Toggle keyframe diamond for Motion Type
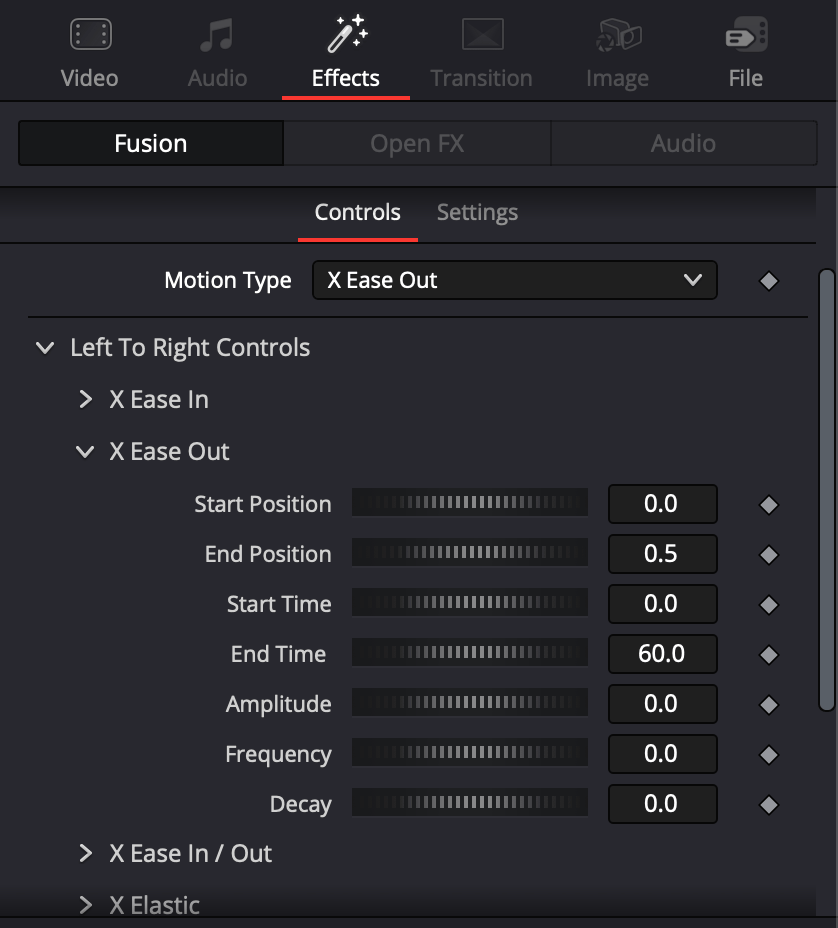Image resolution: width=838 pixels, height=928 pixels. [x=769, y=281]
